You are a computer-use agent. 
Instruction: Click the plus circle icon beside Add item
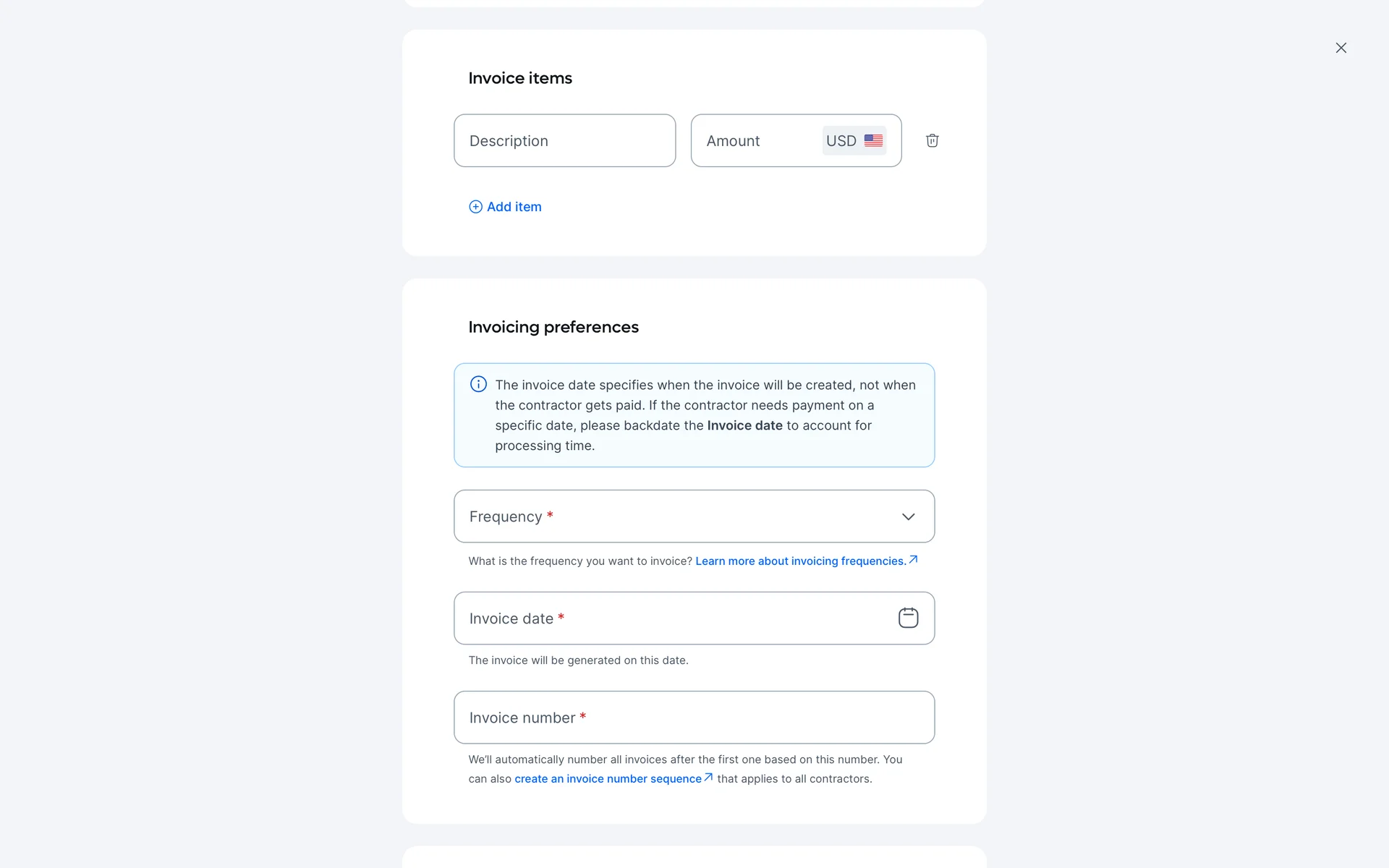click(475, 207)
